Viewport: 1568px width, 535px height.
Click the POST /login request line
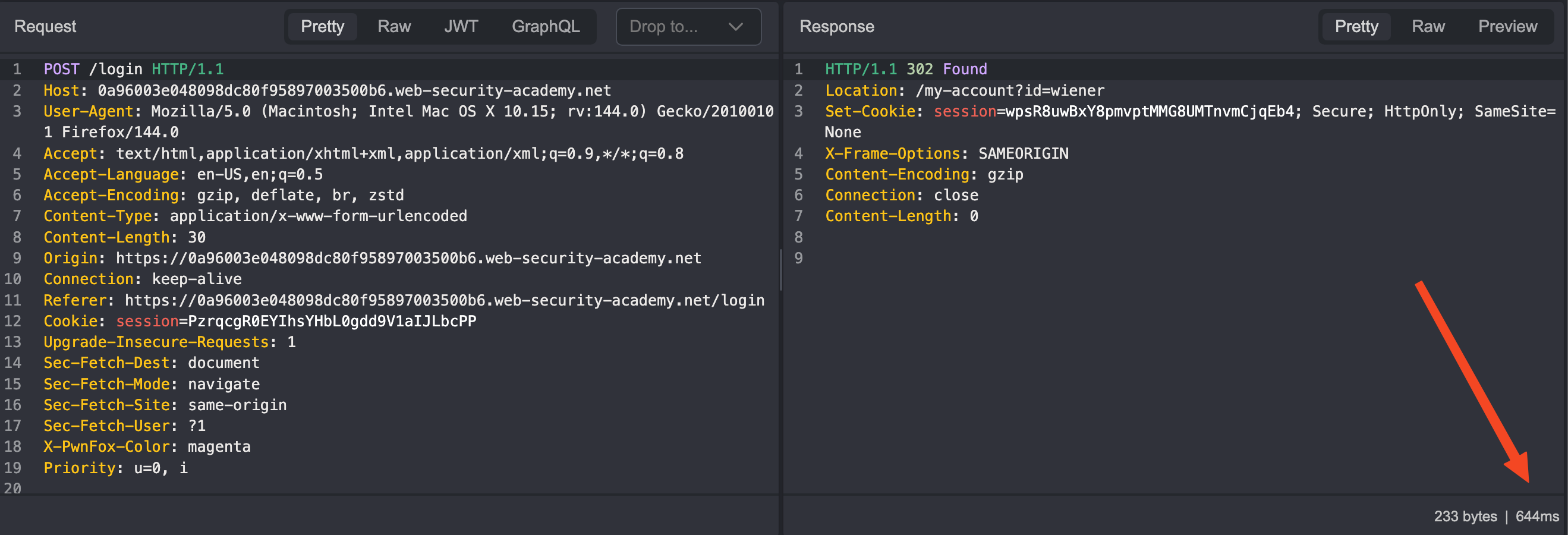tap(134, 70)
